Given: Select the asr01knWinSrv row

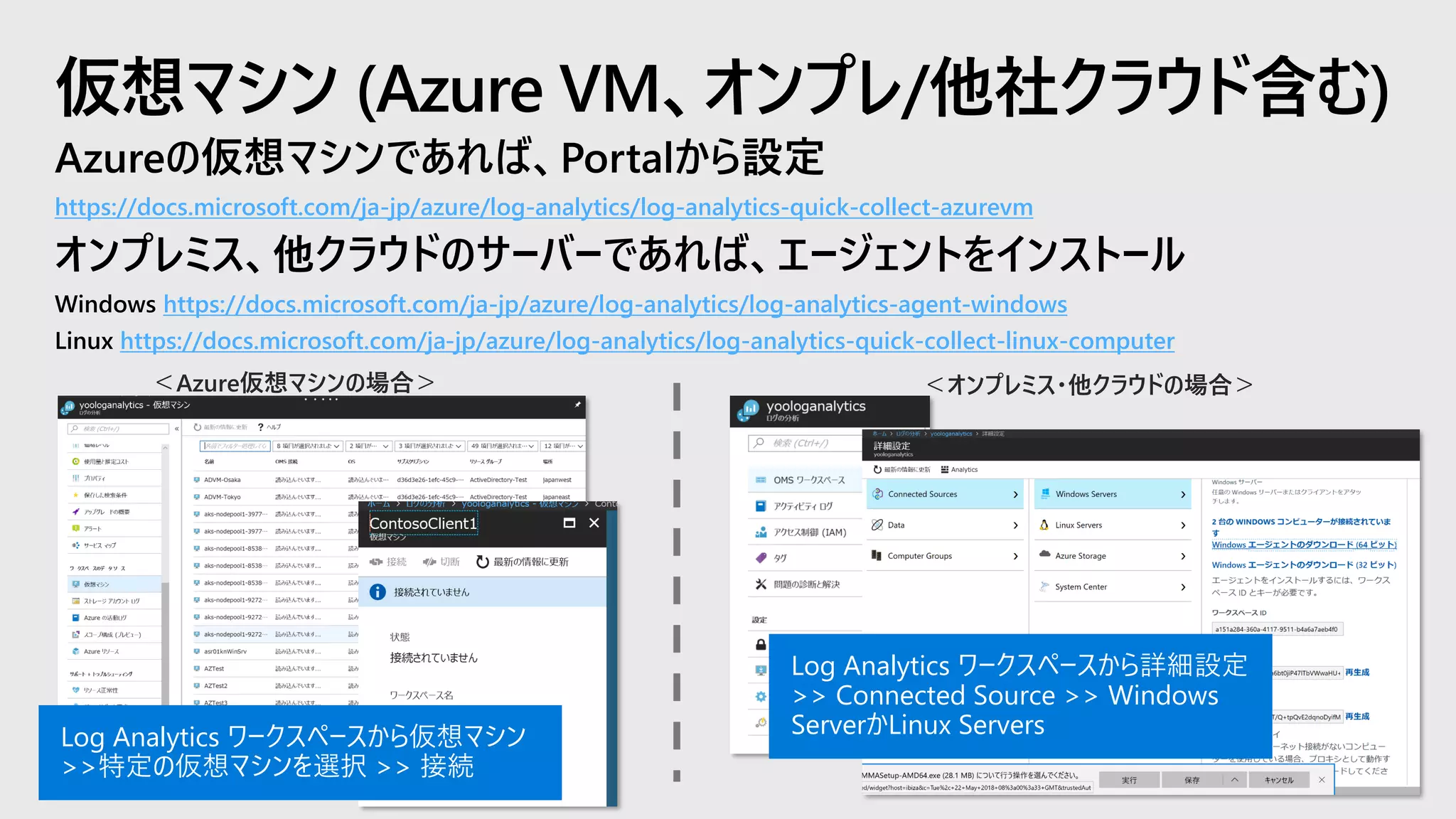Looking at the screenshot, I should click(x=276, y=651).
